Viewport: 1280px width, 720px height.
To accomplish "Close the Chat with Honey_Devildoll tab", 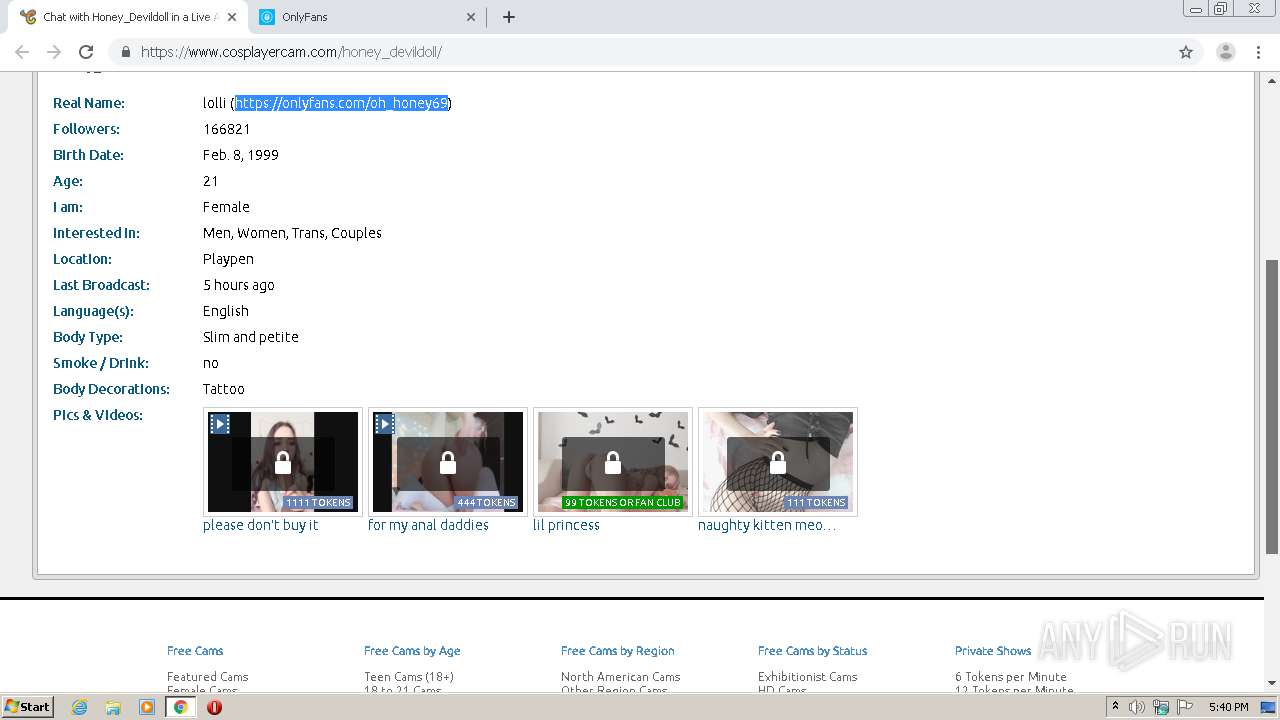I will click(232, 17).
